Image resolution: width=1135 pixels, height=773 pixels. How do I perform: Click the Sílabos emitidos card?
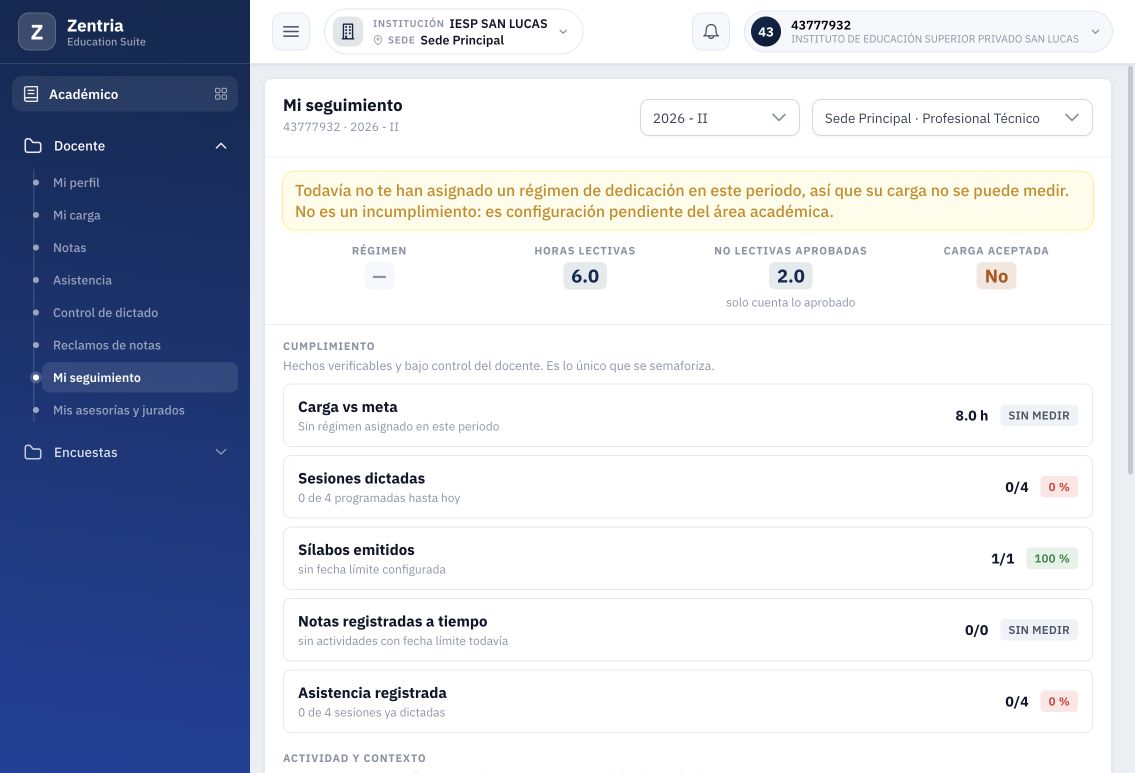688,558
